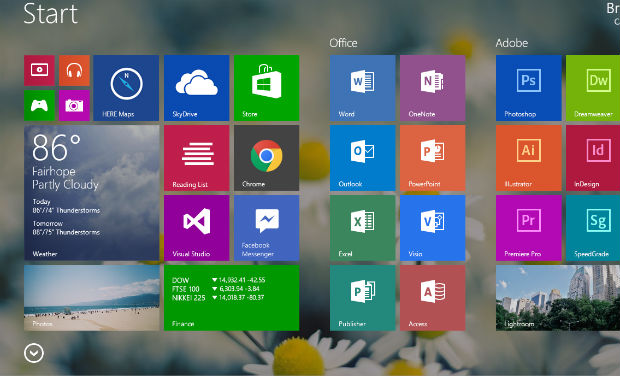The height and width of the screenshot is (376, 620).
Task: Open the Outlook tile
Action: tap(363, 158)
